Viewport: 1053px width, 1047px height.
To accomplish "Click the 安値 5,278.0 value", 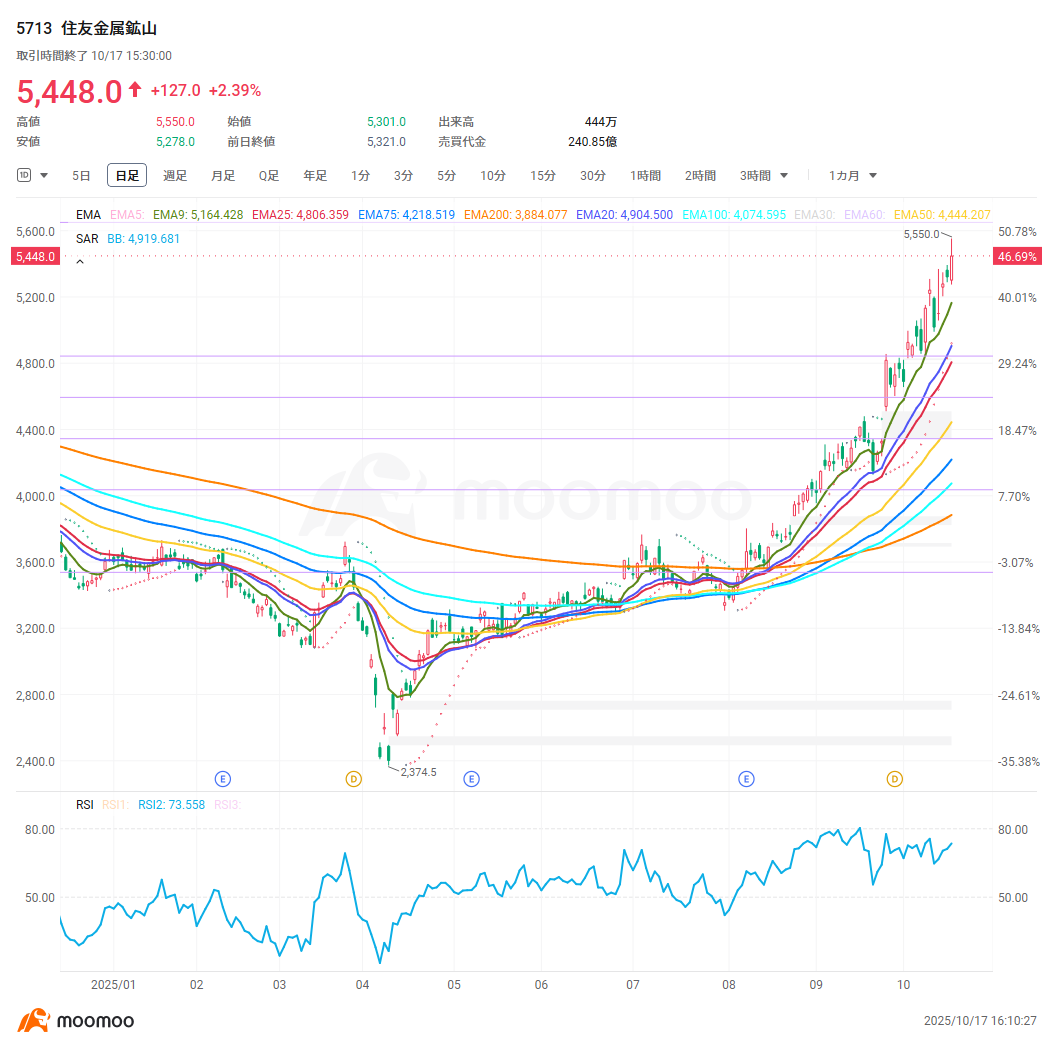I will click(175, 142).
